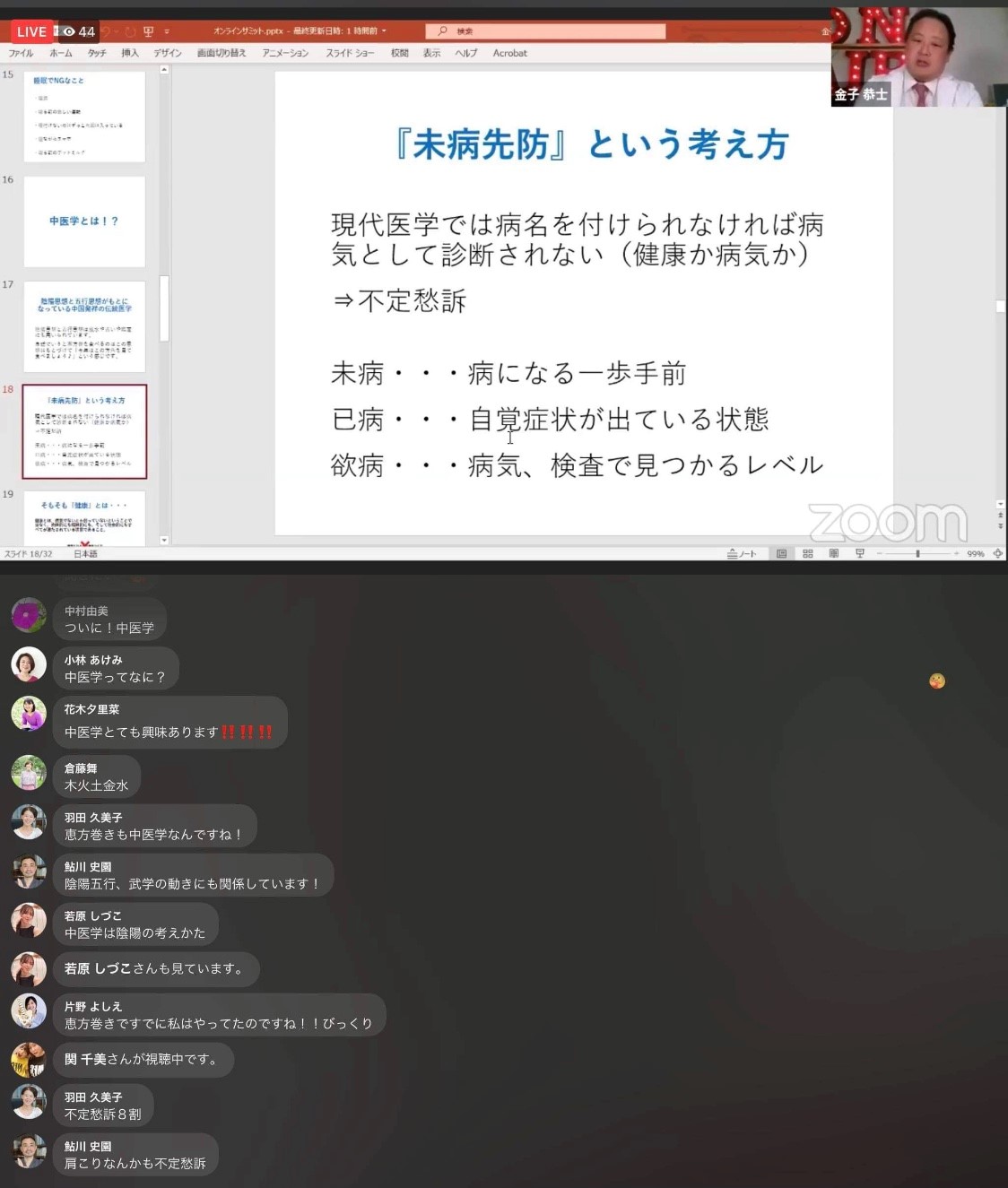
Task: Click thumbnail panel scroll-down arrow
Action: [164, 541]
